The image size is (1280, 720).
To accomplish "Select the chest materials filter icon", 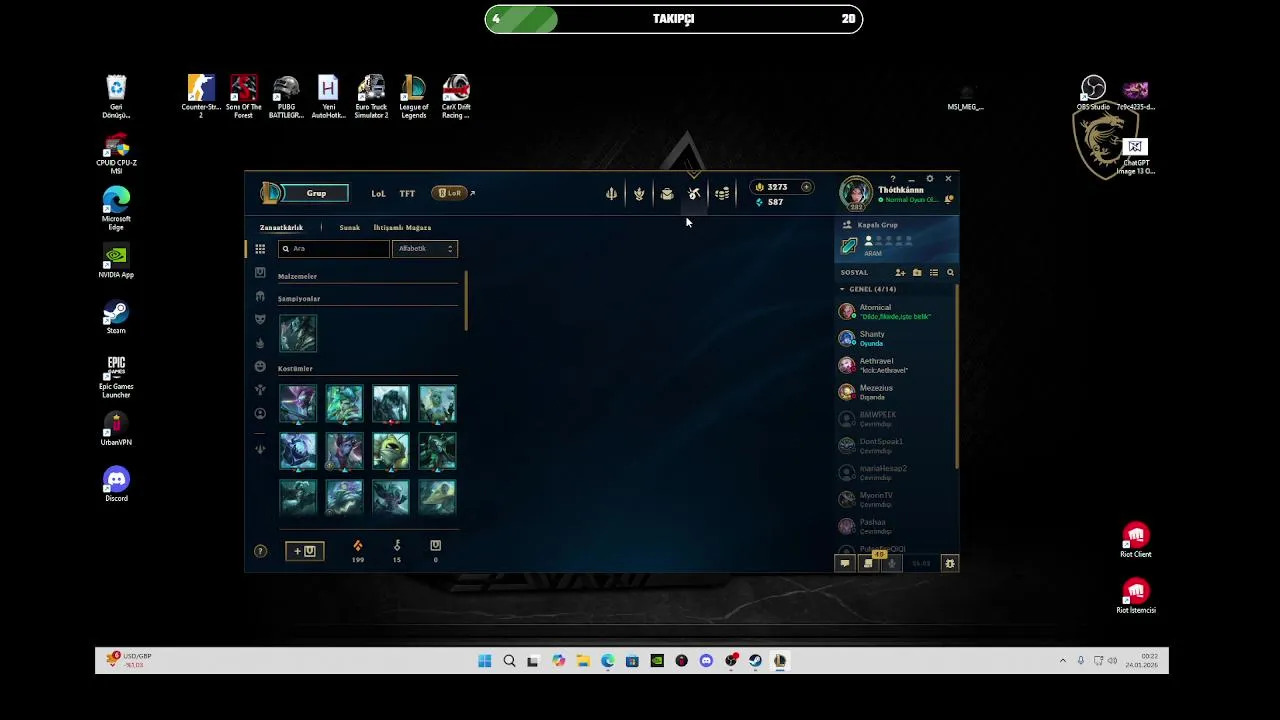I will [x=260, y=273].
